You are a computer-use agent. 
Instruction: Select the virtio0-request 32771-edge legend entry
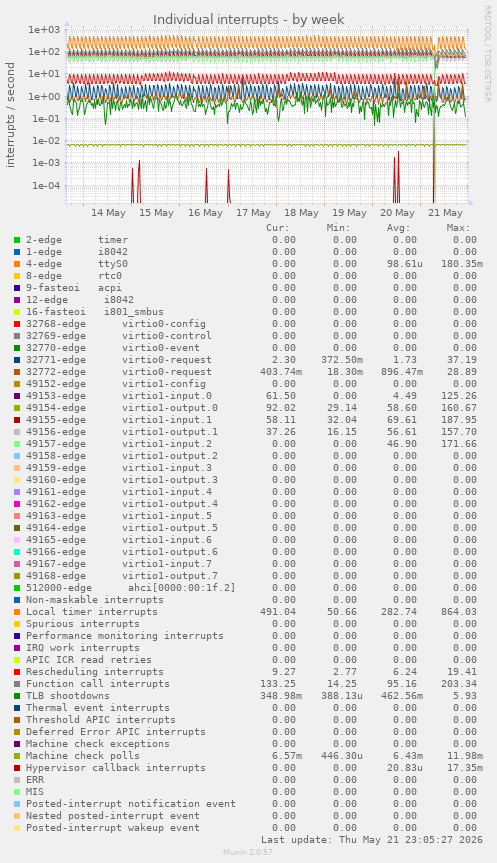tap(119, 360)
